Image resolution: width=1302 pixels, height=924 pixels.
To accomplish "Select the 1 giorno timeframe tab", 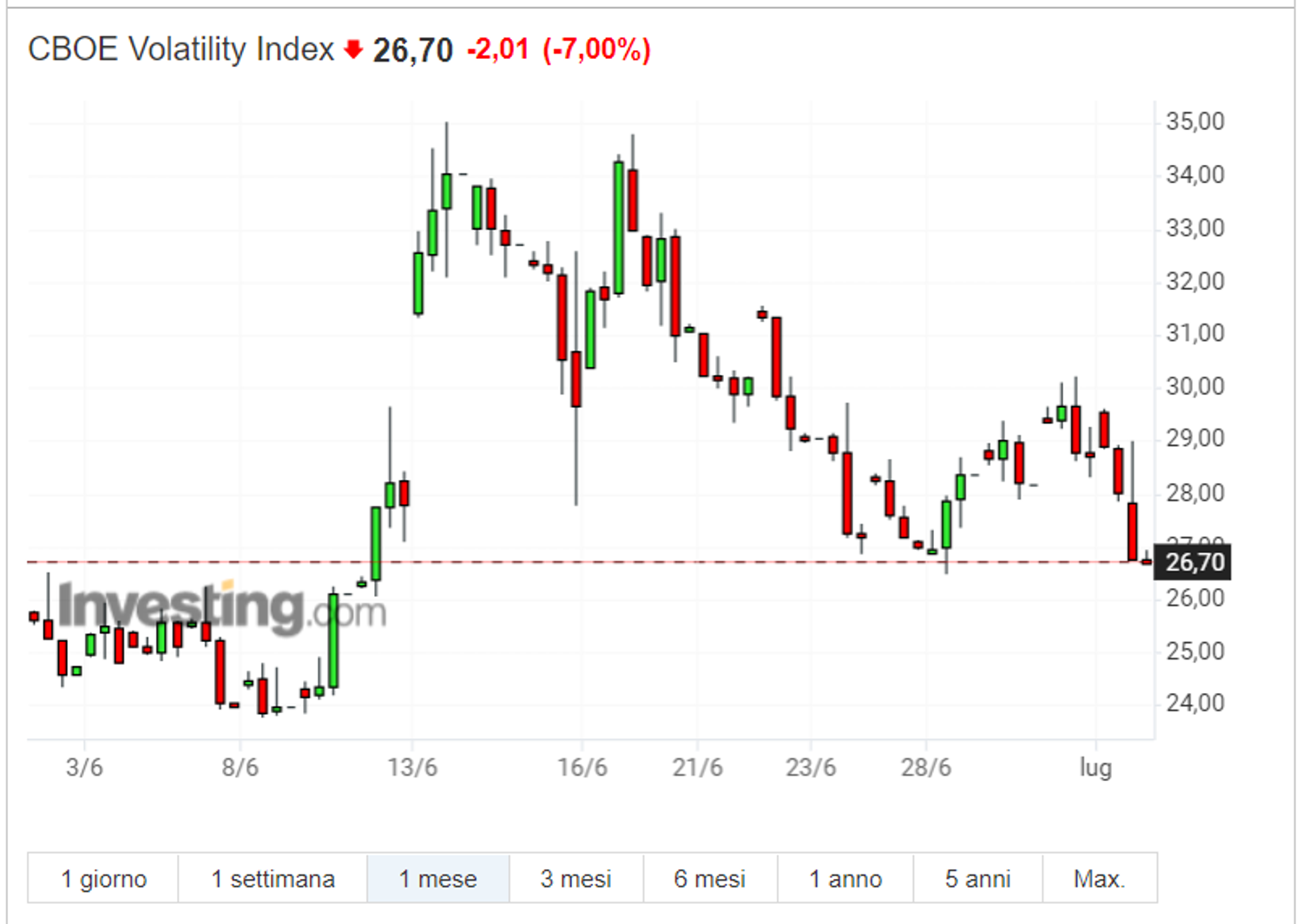I will point(103,879).
